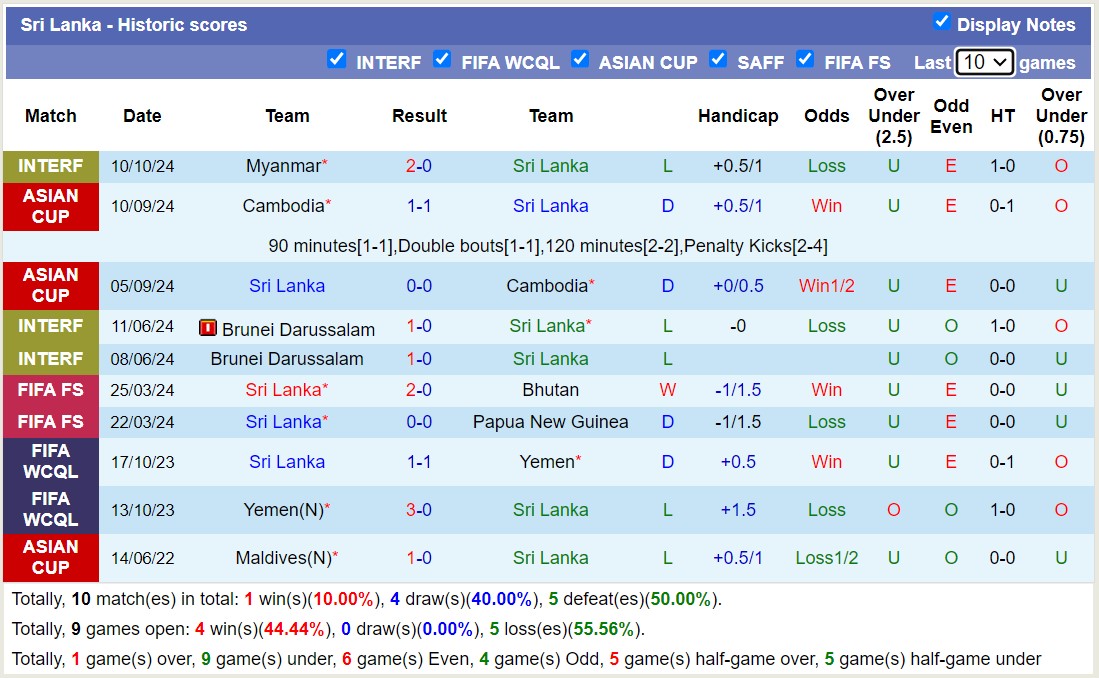Toggle the SAFF competition checkbox
Screen dimensions: 1099x678
(718, 60)
